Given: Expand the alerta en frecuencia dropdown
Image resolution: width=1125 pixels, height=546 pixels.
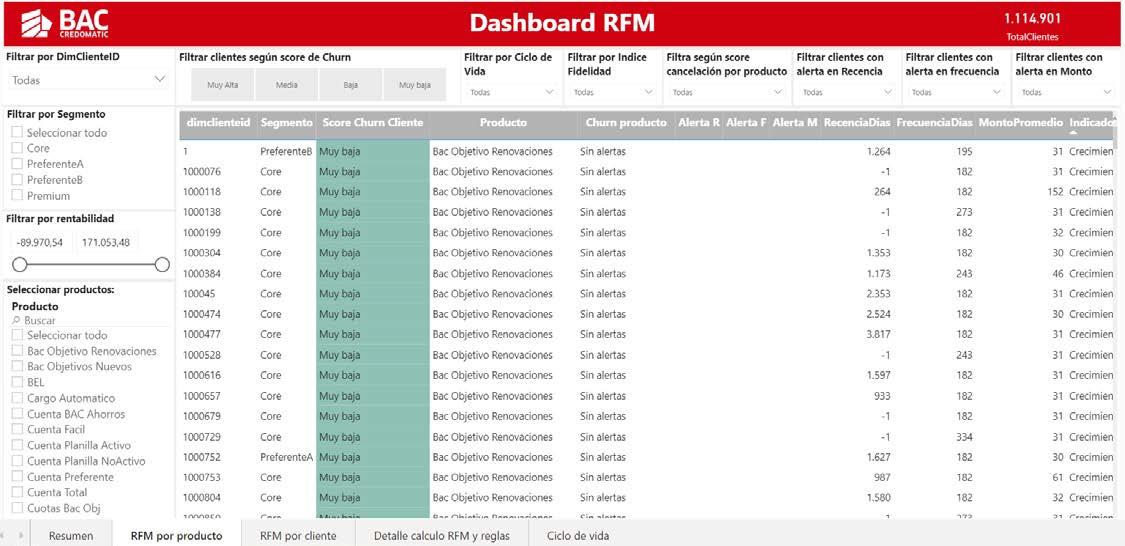Looking at the screenshot, I should [955, 92].
